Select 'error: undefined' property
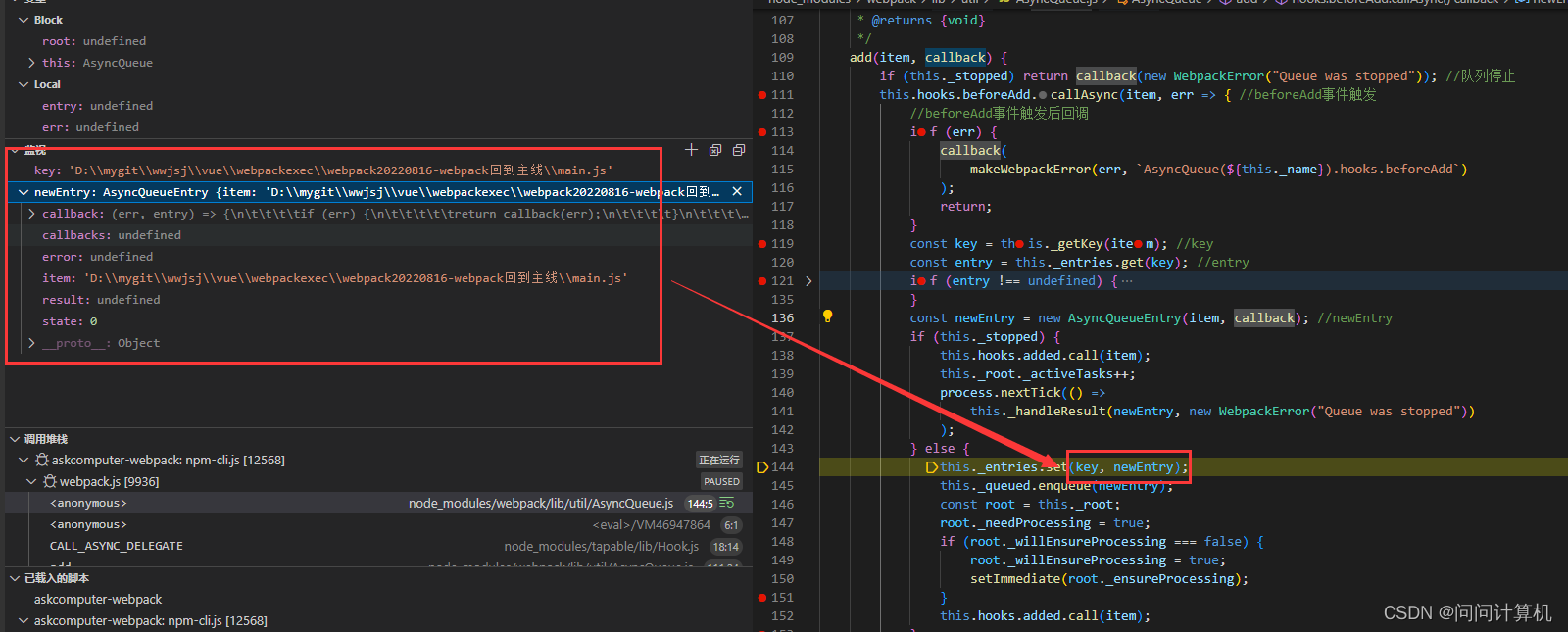 click(97, 257)
